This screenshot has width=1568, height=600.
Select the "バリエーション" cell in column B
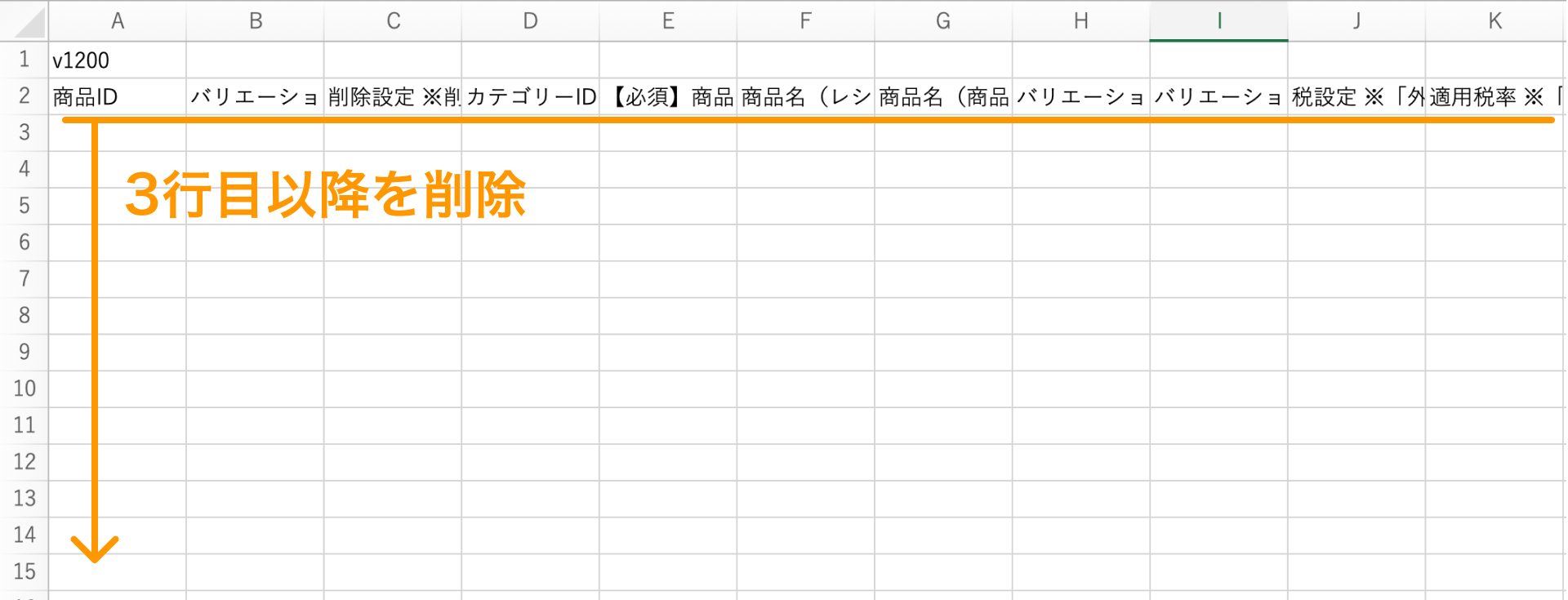pos(254,96)
